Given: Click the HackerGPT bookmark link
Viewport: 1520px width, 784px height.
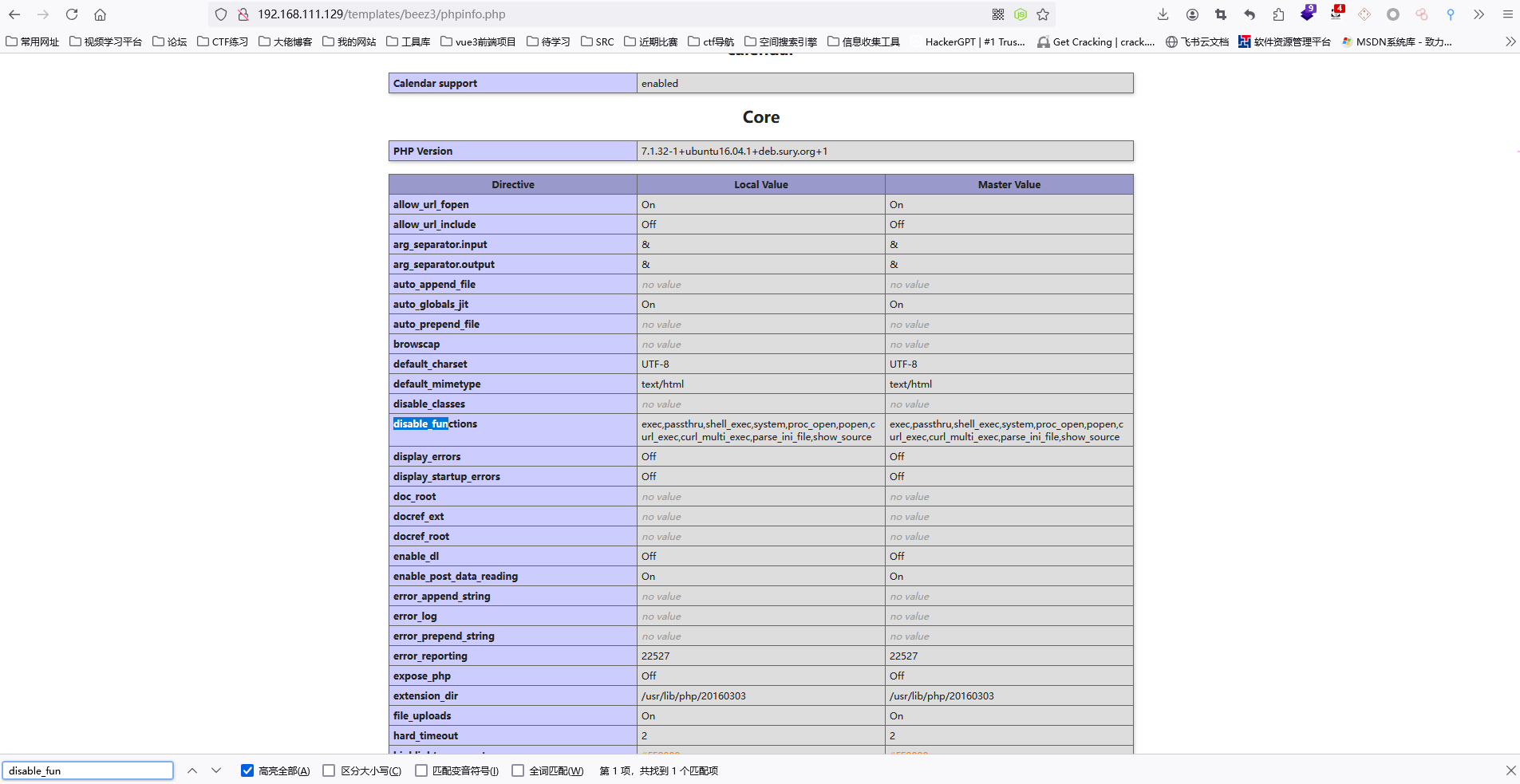Looking at the screenshot, I should point(973,41).
